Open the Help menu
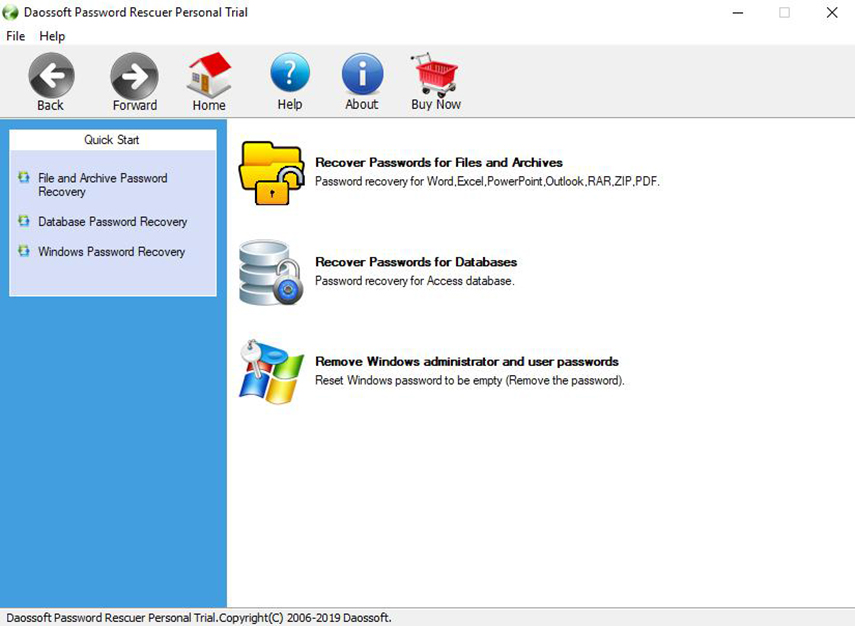Image resolution: width=855 pixels, height=626 pixels. pos(52,36)
